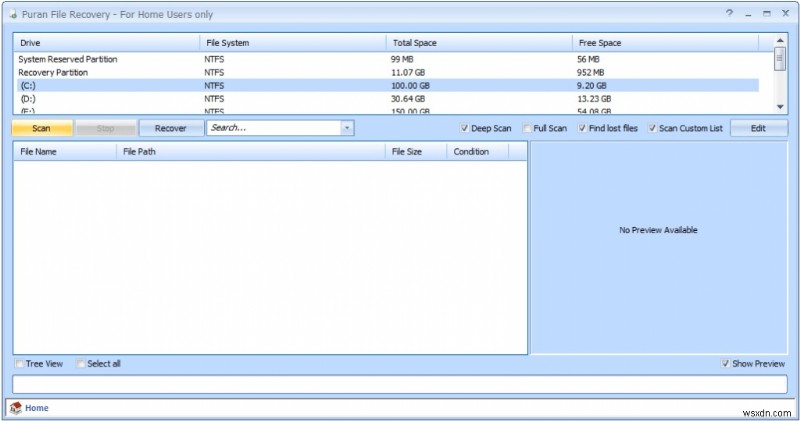Click the No Preview Available text
Viewport: 800px width, 421px height.
click(658, 230)
